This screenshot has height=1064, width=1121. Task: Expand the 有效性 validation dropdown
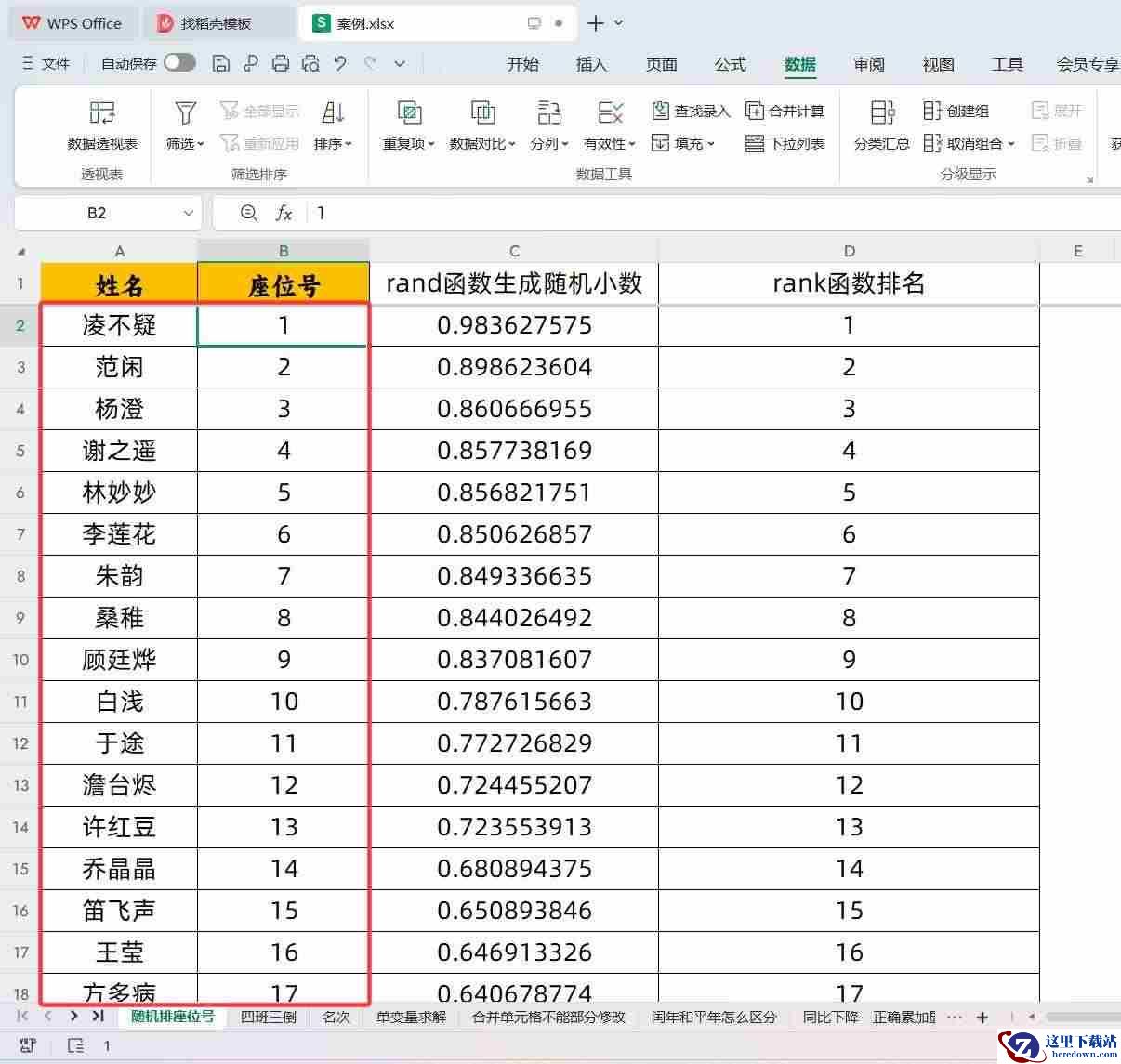pyautogui.click(x=610, y=143)
